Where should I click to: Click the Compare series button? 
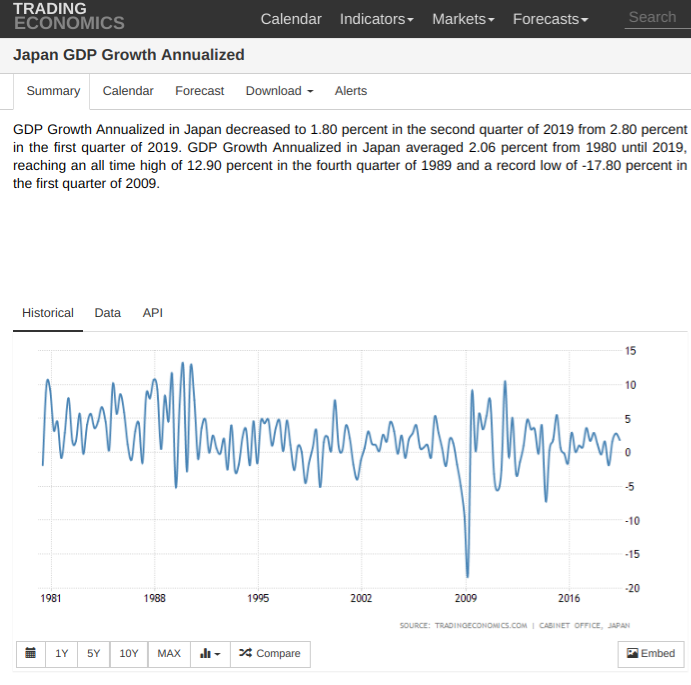(x=270, y=653)
